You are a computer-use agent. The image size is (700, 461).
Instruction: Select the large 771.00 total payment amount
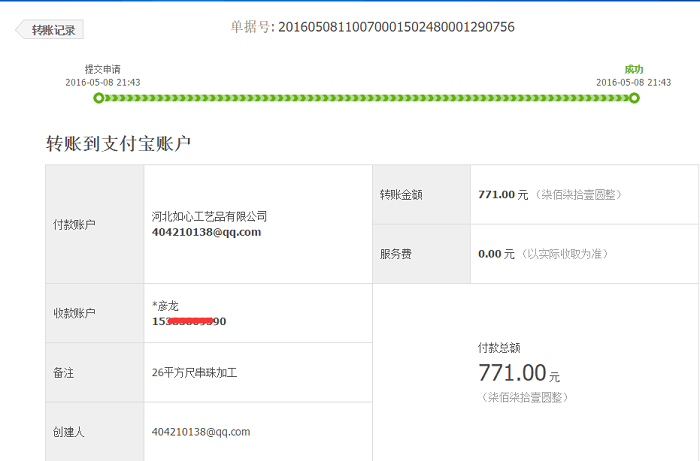(x=512, y=373)
